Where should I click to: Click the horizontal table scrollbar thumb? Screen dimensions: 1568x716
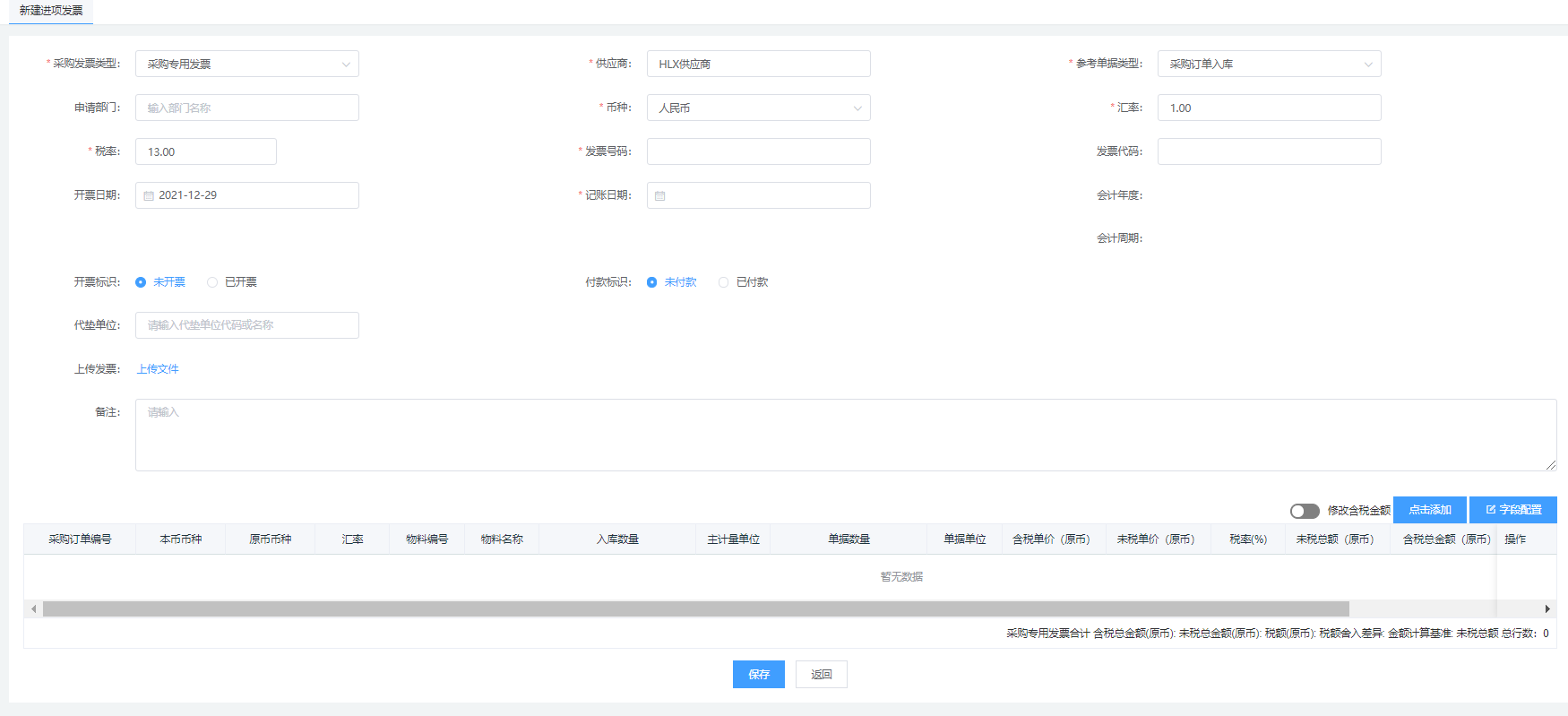click(x=695, y=609)
